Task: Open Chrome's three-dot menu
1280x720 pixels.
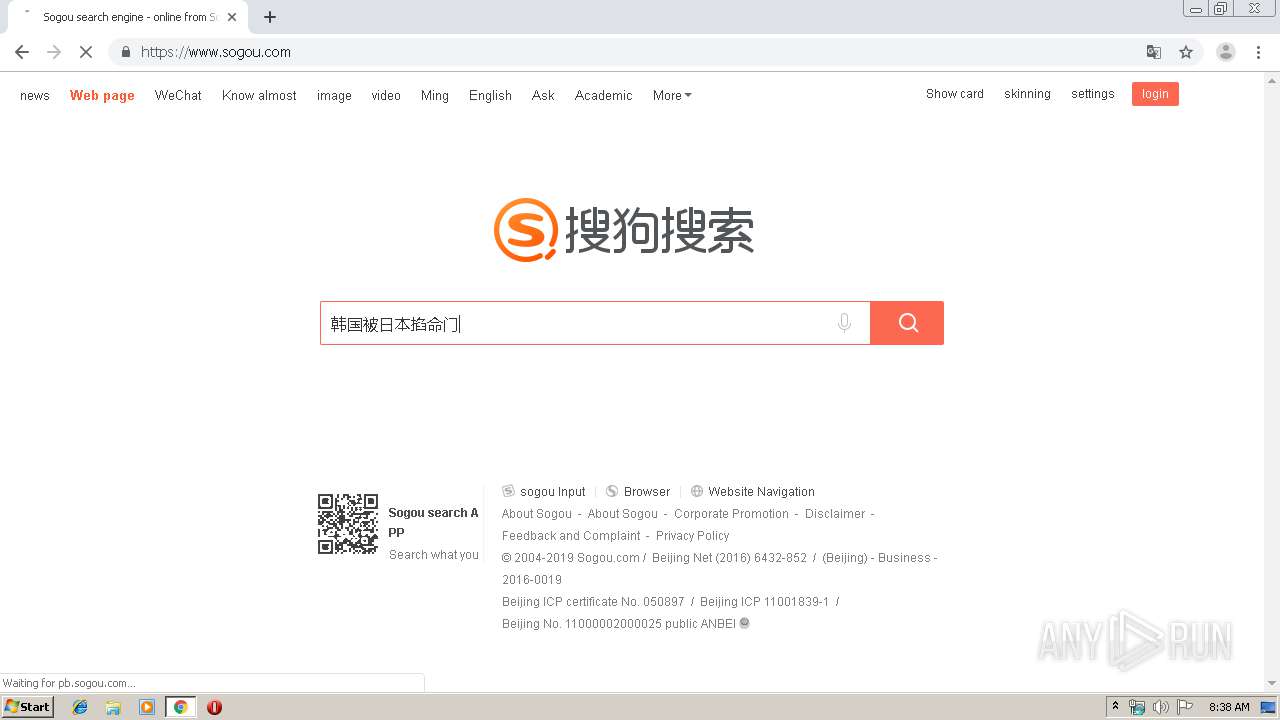Action: point(1258,52)
